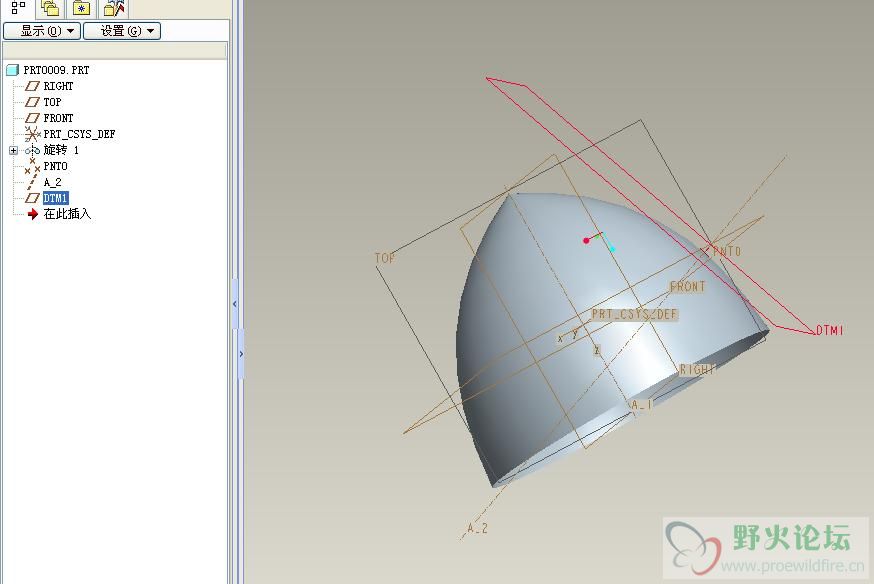Click the TOP plane icon in tree
Viewport: 874px width, 584px height.
point(32,102)
